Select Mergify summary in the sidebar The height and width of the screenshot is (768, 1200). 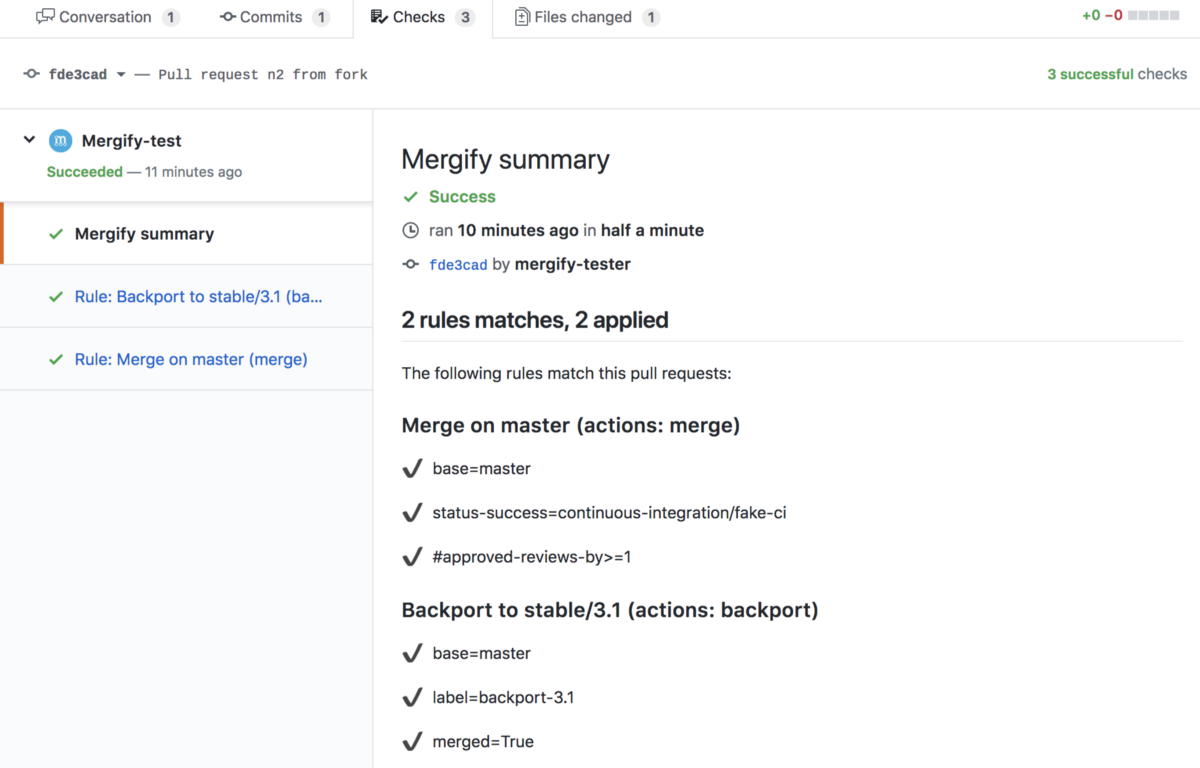(144, 233)
